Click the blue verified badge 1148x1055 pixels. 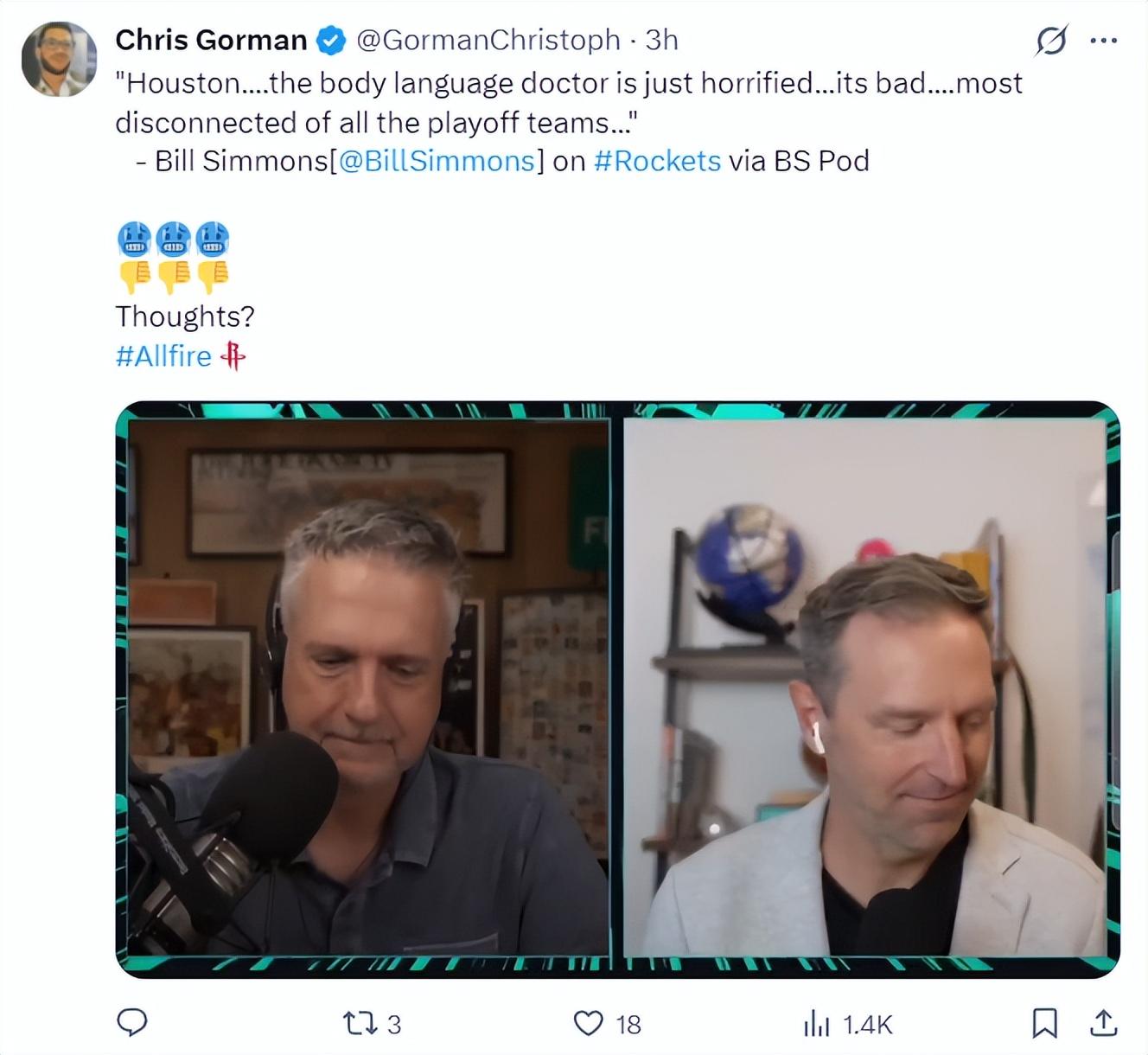click(330, 40)
